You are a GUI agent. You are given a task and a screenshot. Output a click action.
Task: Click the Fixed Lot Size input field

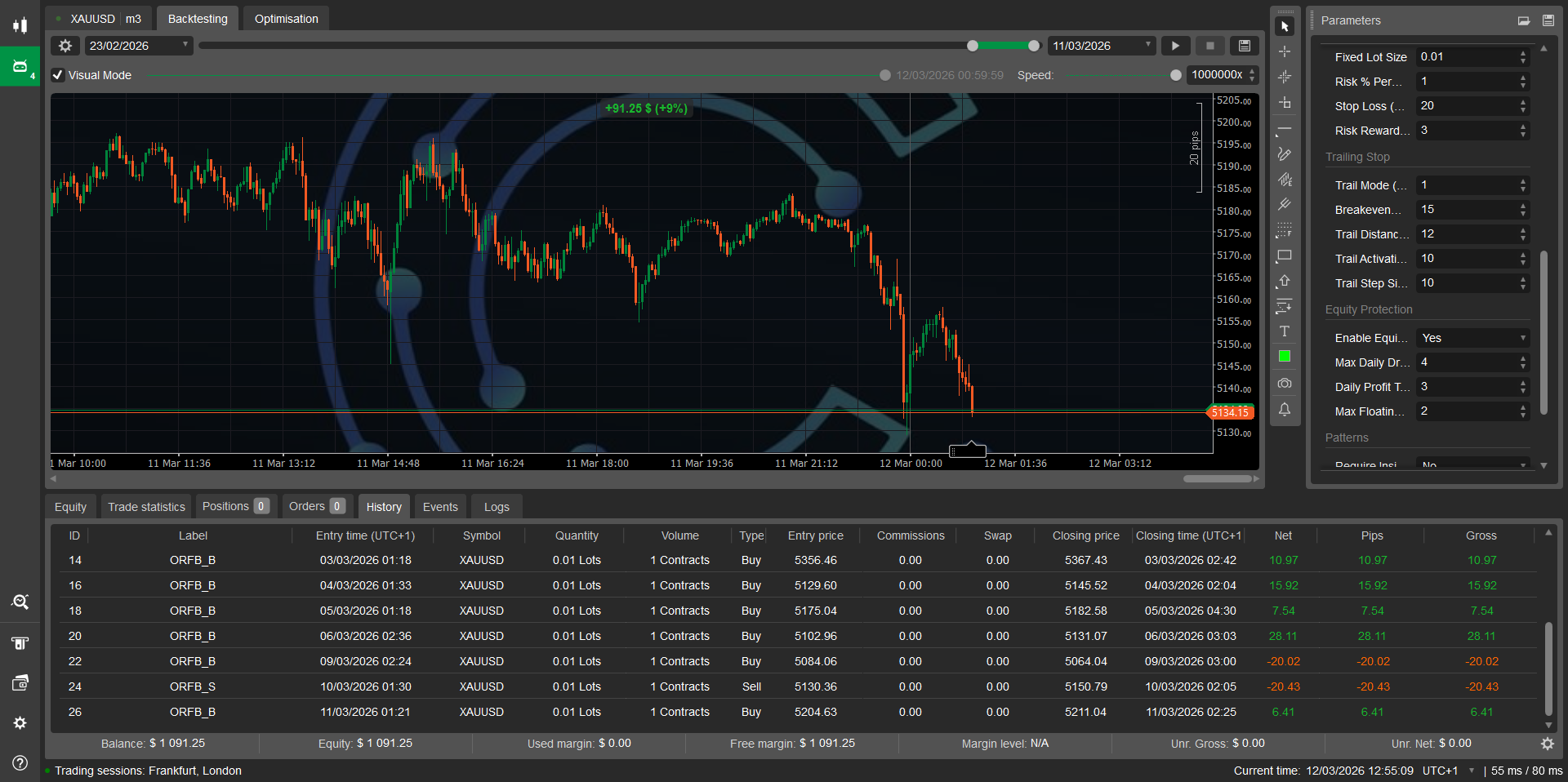coord(1467,57)
